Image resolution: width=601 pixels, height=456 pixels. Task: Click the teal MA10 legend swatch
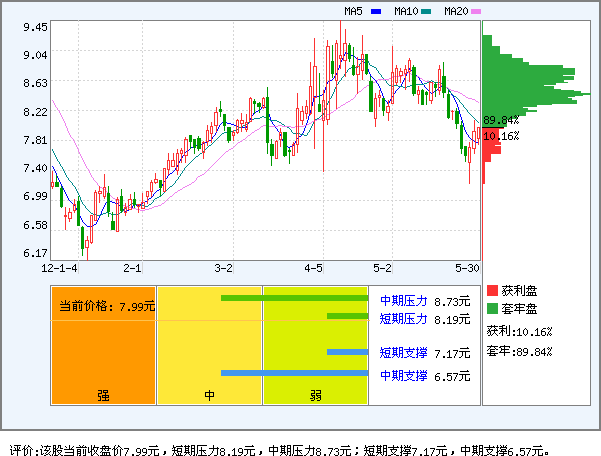pos(426,11)
